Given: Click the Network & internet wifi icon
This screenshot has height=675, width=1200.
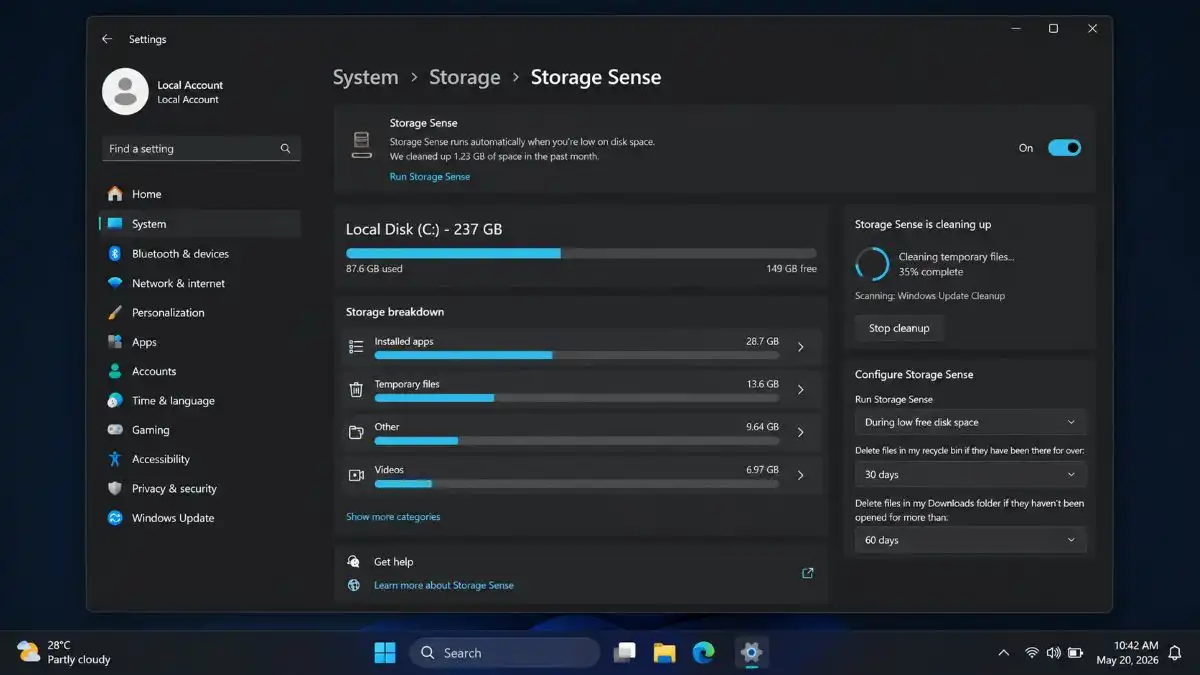Looking at the screenshot, I should tap(115, 283).
